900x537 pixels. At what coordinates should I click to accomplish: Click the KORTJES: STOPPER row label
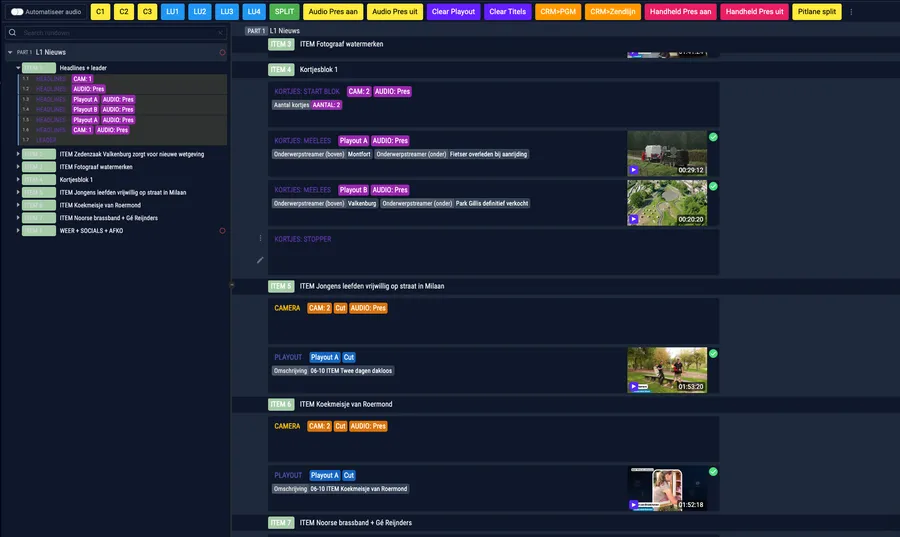pos(302,239)
